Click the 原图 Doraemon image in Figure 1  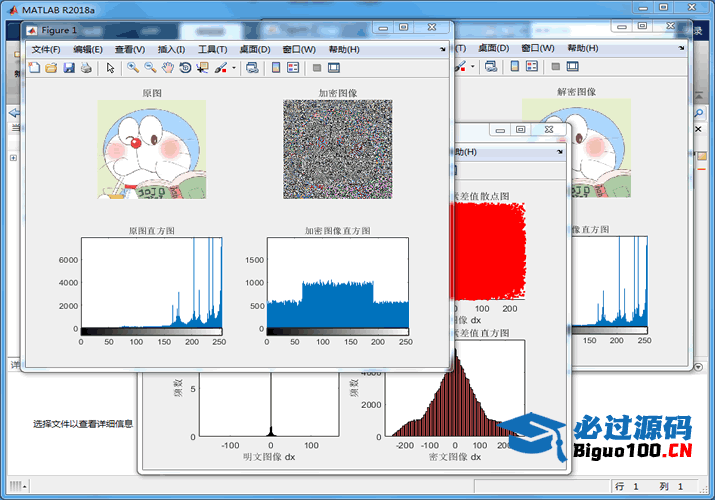(152, 149)
